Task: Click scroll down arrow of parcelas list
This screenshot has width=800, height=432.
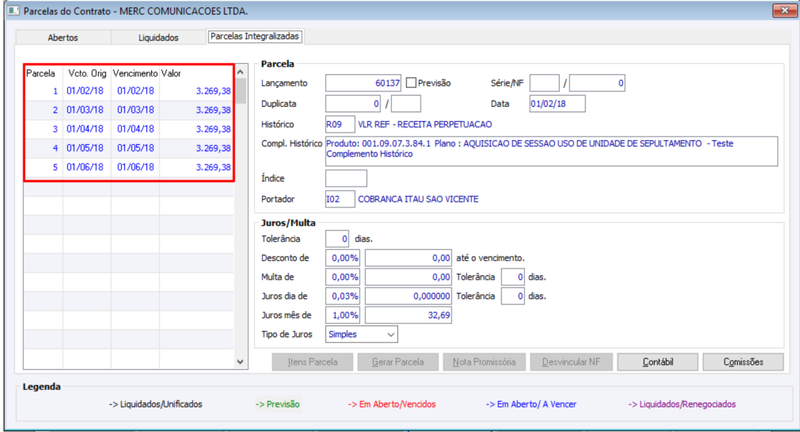Action: (240, 362)
